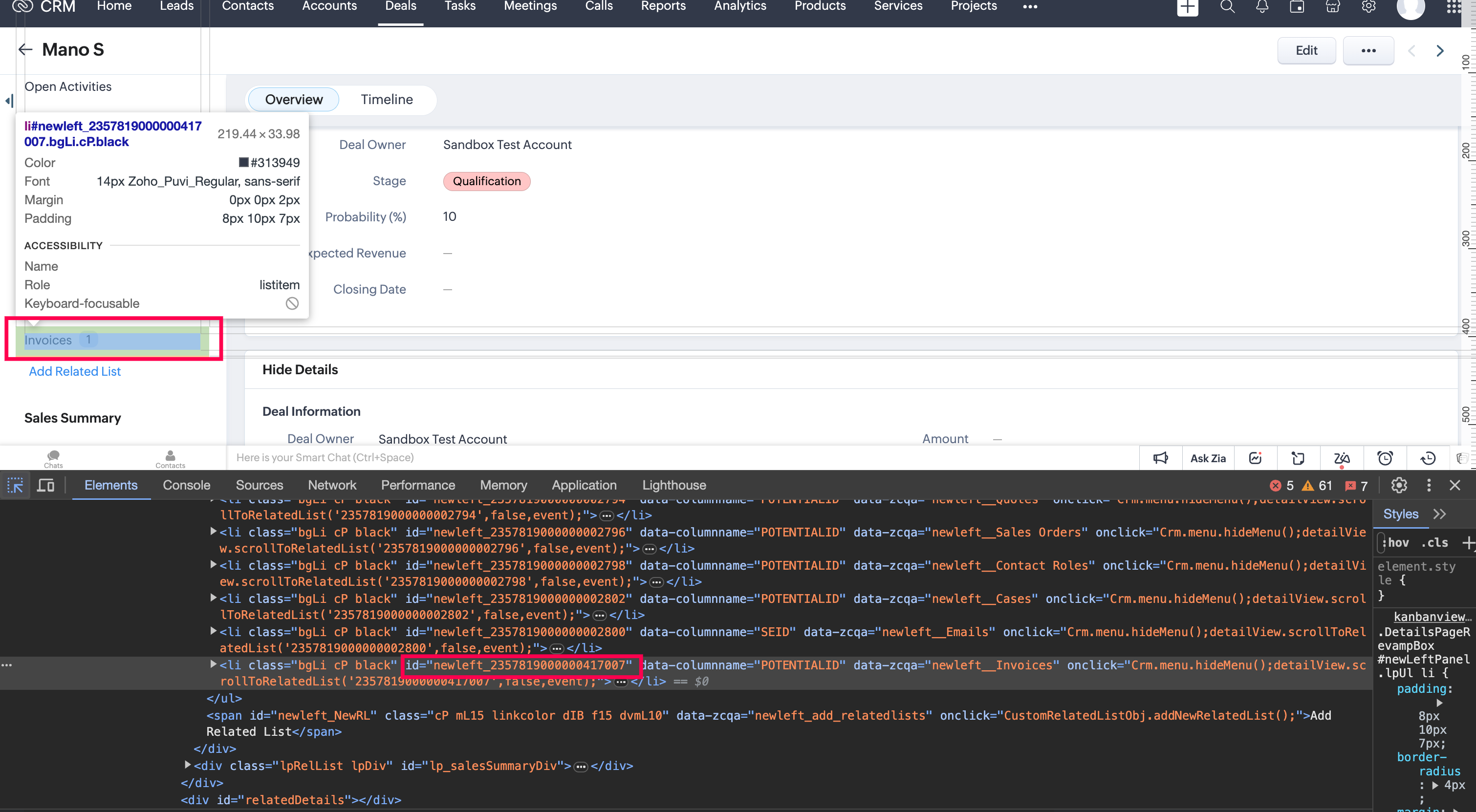Open the apps grid launcher
The height and width of the screenshot is (812, 1476).
click(1453, 7)
